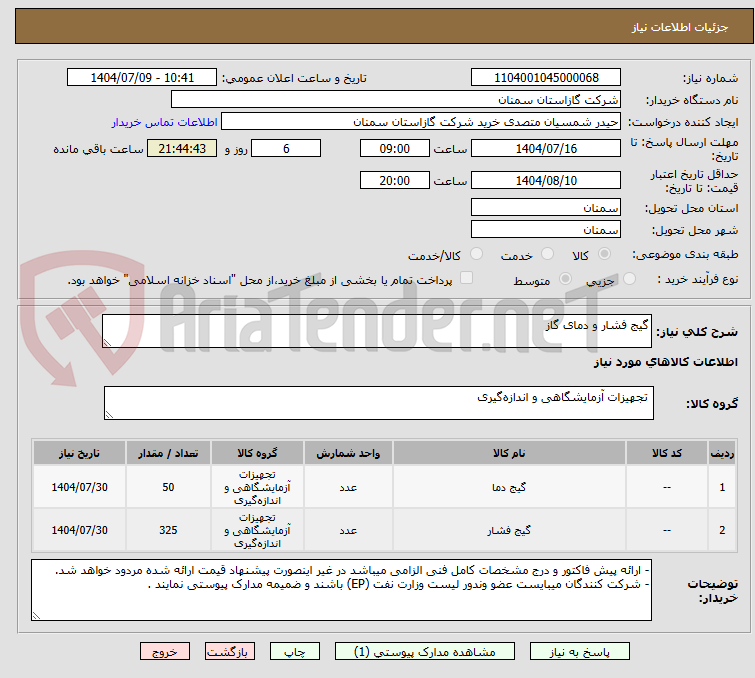The image size is (755, 678).
Task: Select the جزیی purchase type radio
Action: click(629, 279)
